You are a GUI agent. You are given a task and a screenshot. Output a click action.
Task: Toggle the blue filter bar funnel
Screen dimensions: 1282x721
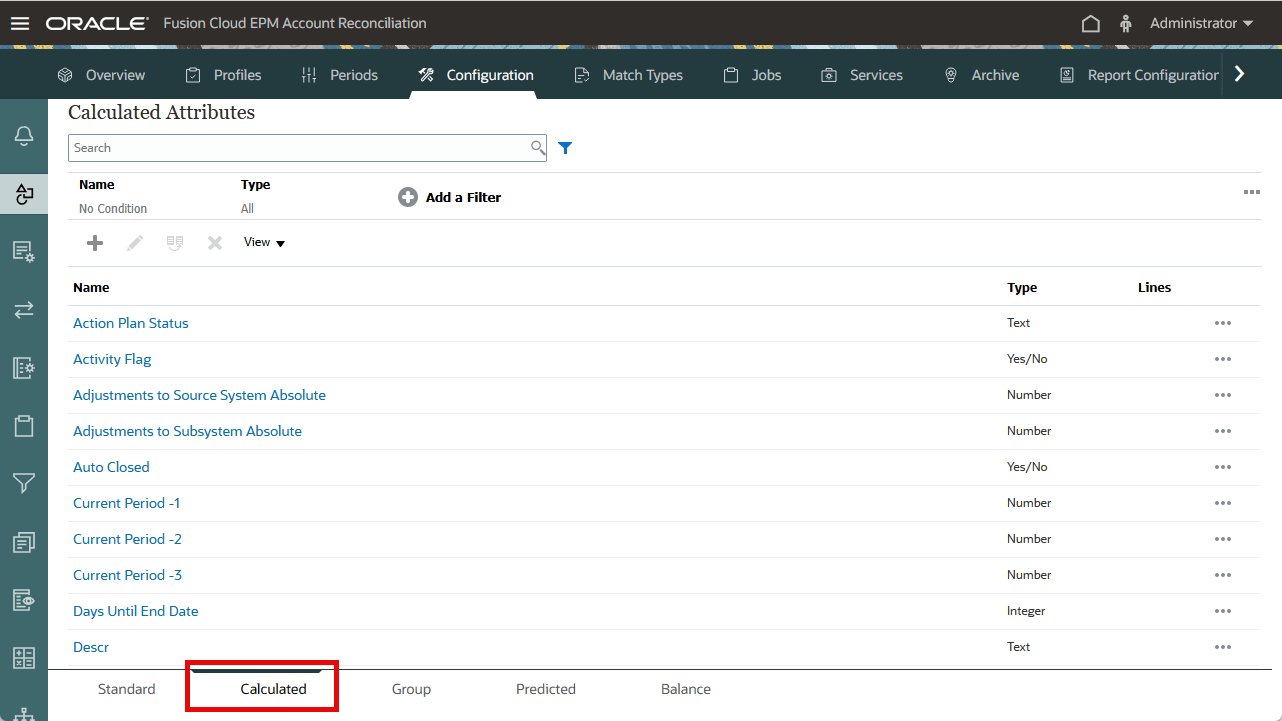pos(565,148)
